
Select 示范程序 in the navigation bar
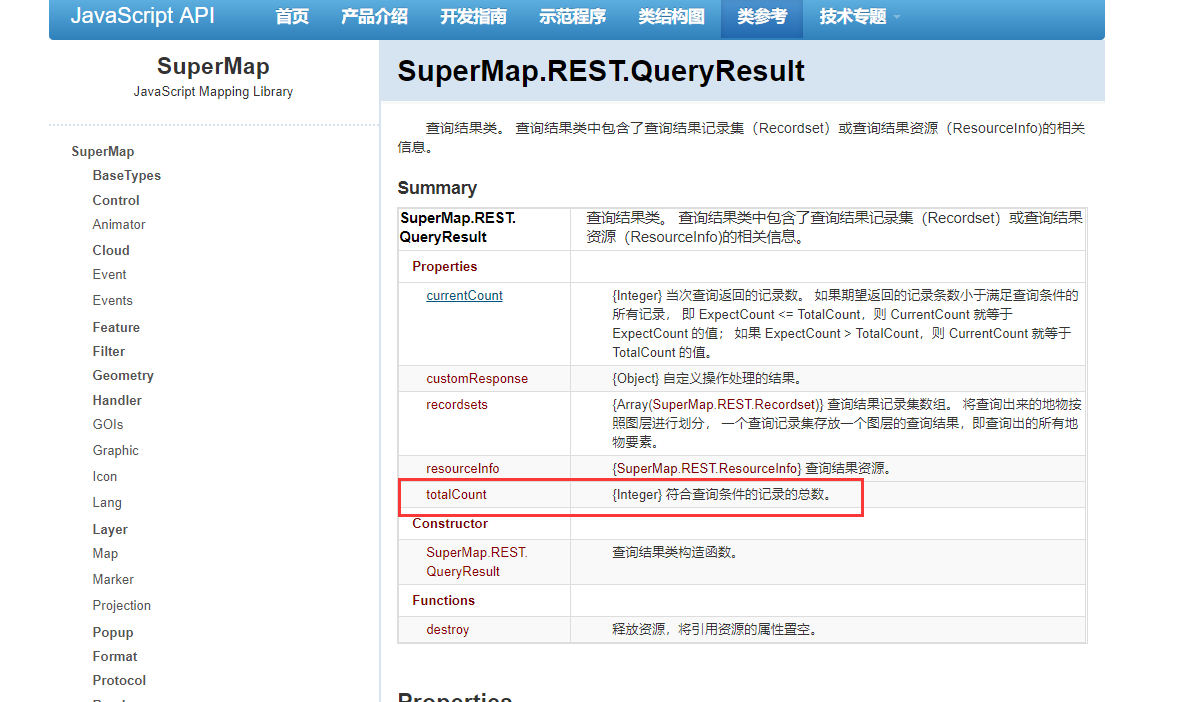573,16
